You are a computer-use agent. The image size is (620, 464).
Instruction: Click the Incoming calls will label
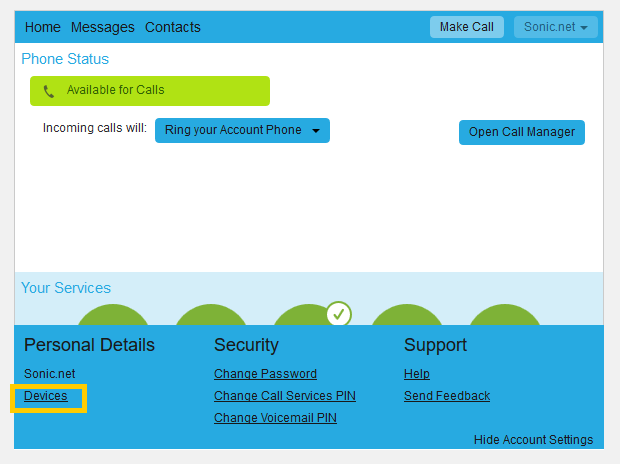click(x=95, y=128)
